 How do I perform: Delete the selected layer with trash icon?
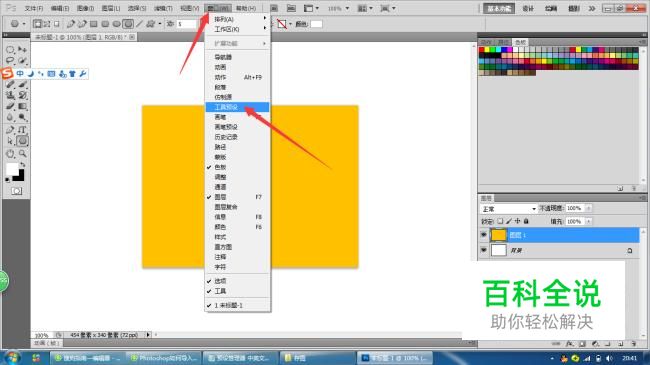click(x=634, y=343)
